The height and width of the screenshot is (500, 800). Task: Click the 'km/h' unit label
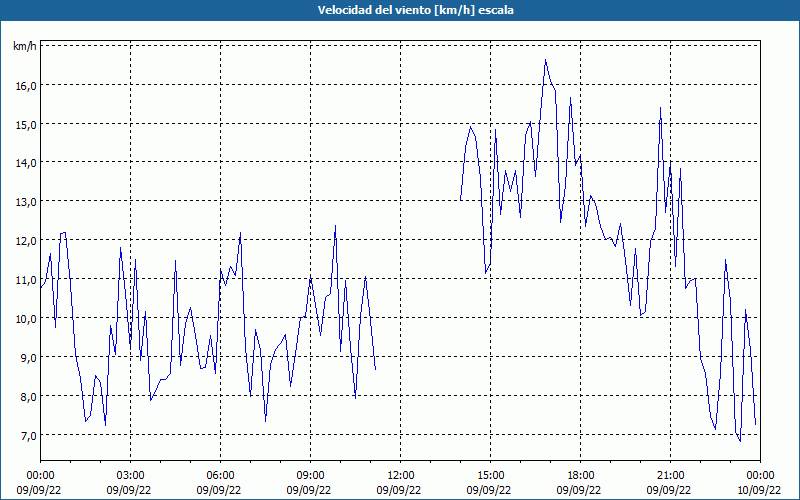pyautogui.click(x=25, y=46)
